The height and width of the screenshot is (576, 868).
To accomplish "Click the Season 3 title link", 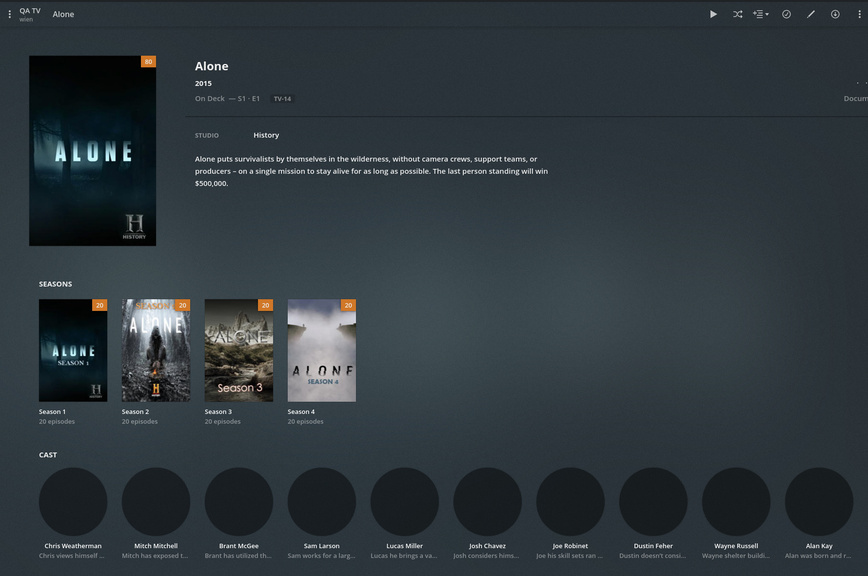I will 218,412.
